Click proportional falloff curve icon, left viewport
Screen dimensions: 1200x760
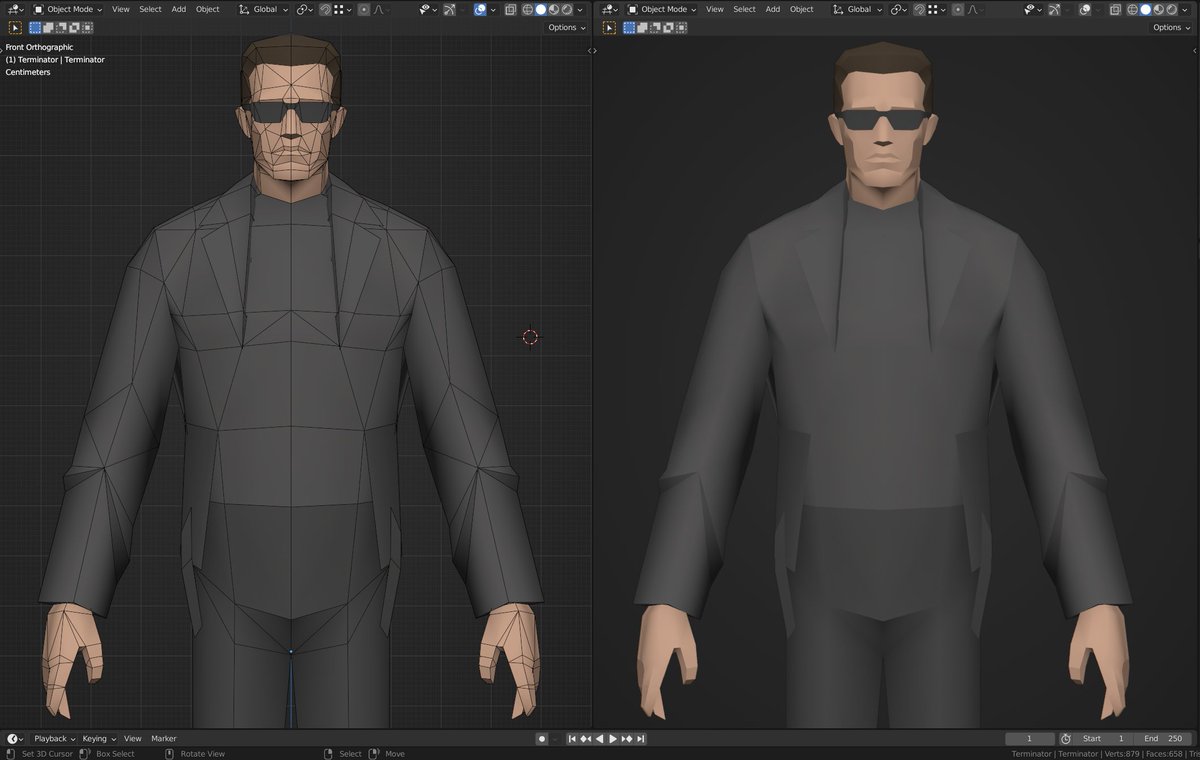380,9
